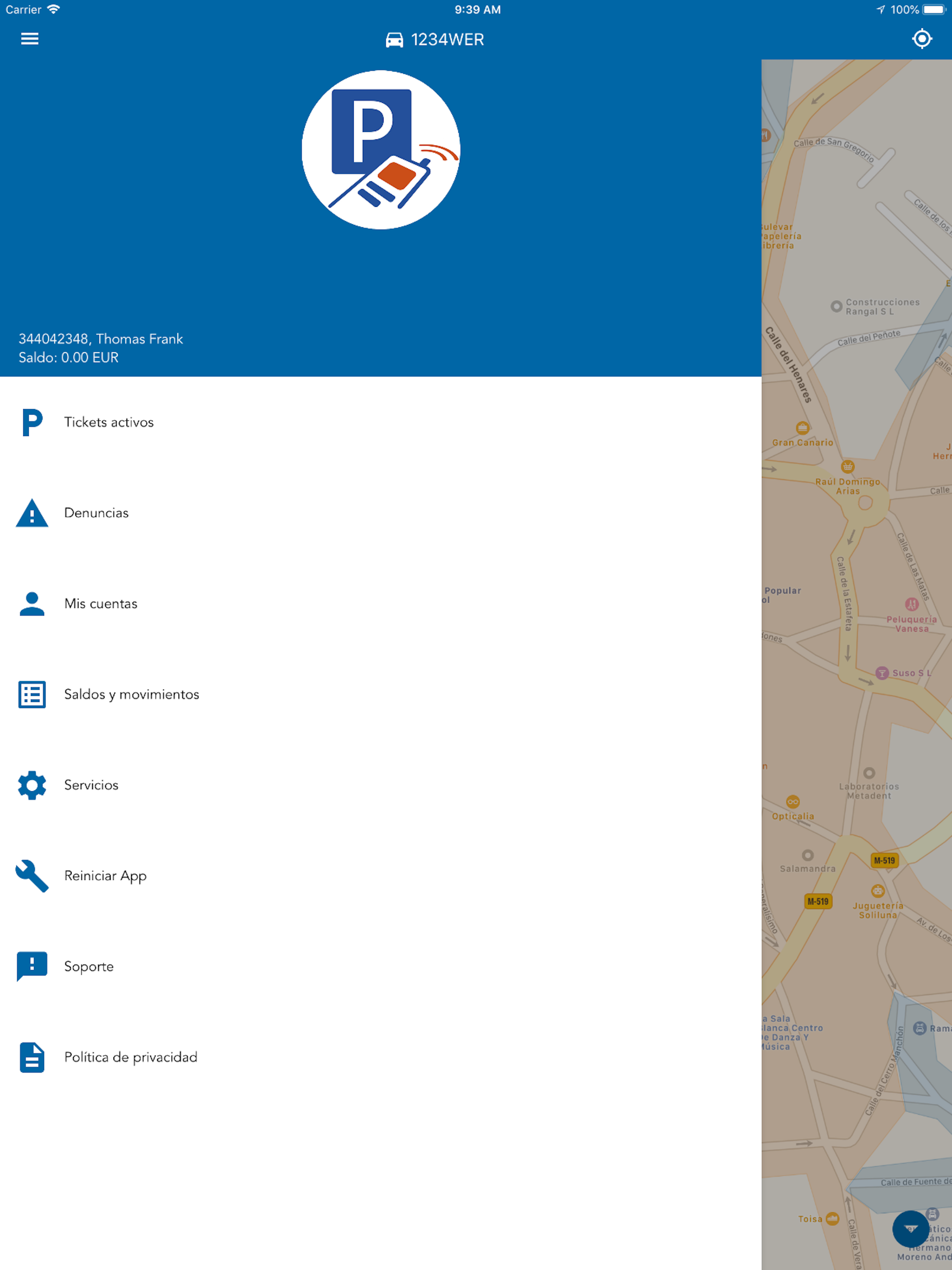The height and width of the screenshot is (1270, 952).
Task: Select the Mis cuentas menu item
Action: 101,603
